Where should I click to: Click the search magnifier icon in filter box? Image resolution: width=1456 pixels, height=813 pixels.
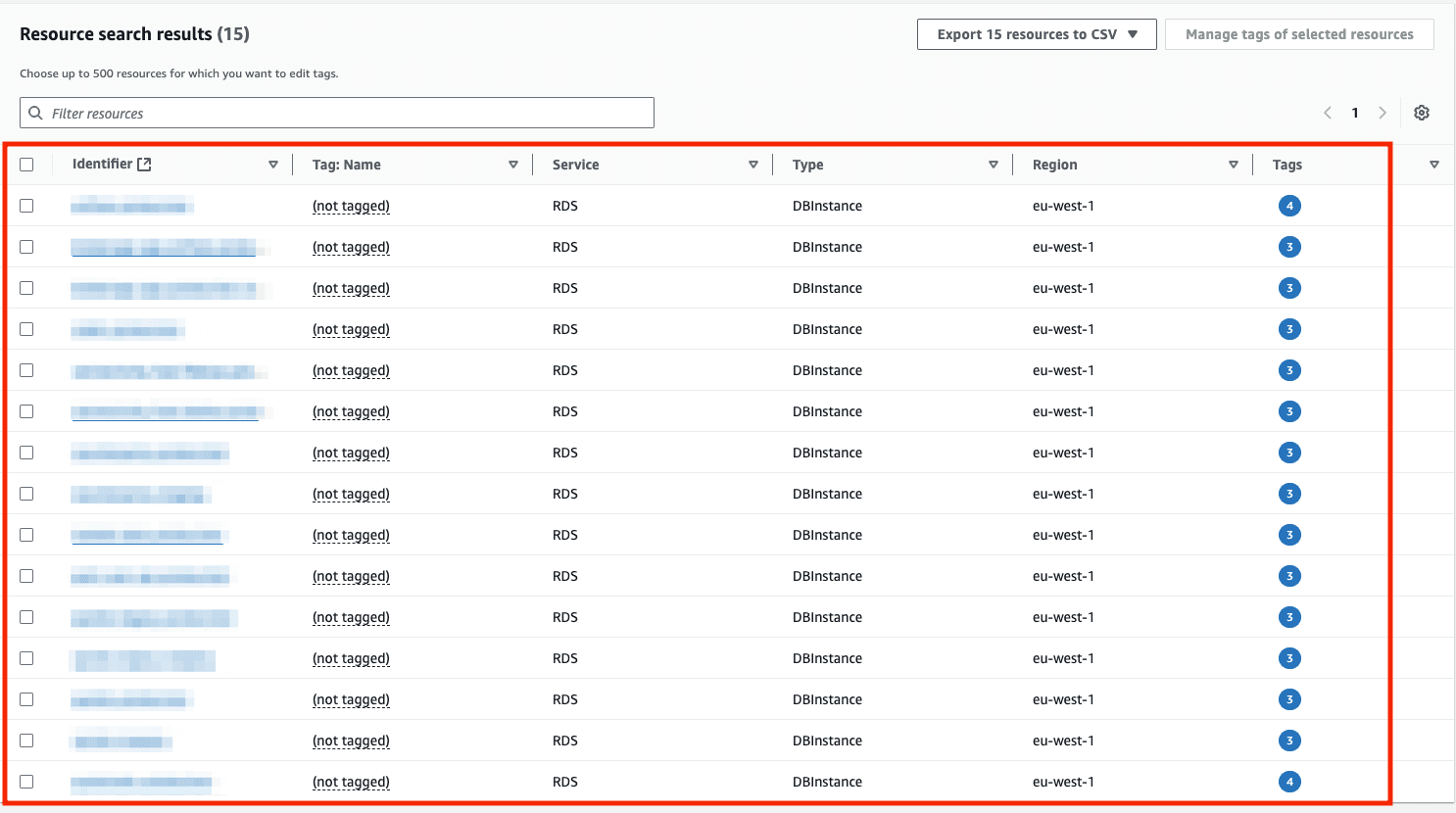tap(35, 113)
